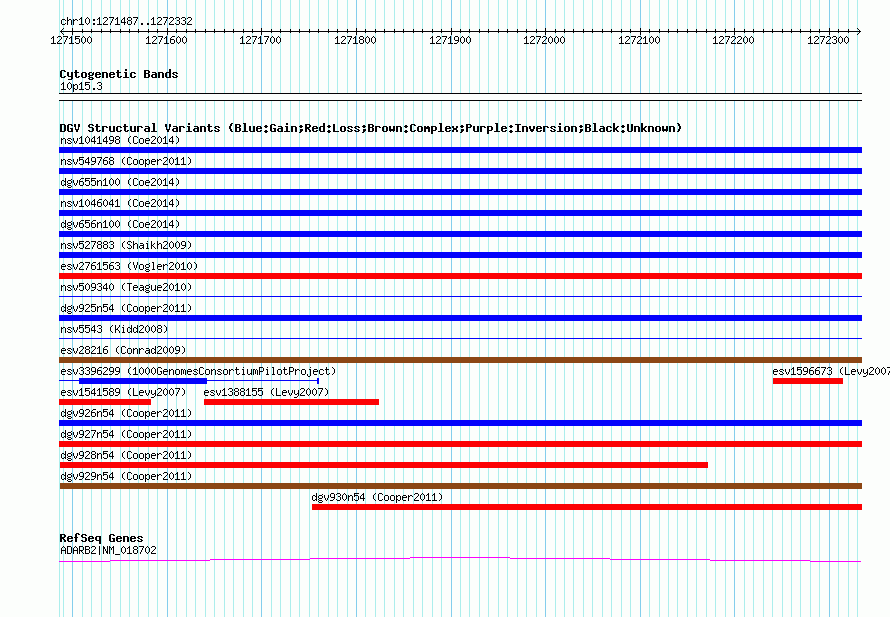
Task: Open esv3396299 1000GenomesConsortiumPilotProject label
Action: 198,371
